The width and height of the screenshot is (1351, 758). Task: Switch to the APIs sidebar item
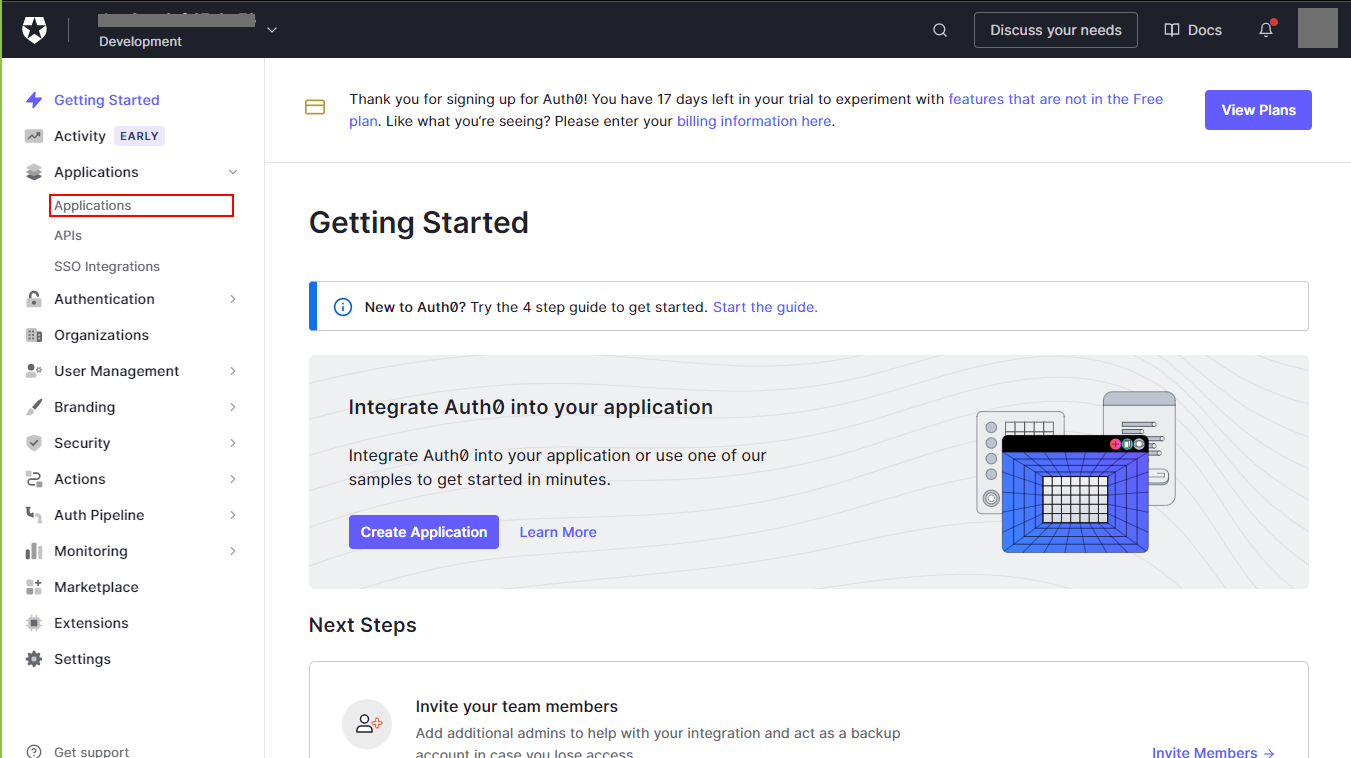(x=68, y=235)
